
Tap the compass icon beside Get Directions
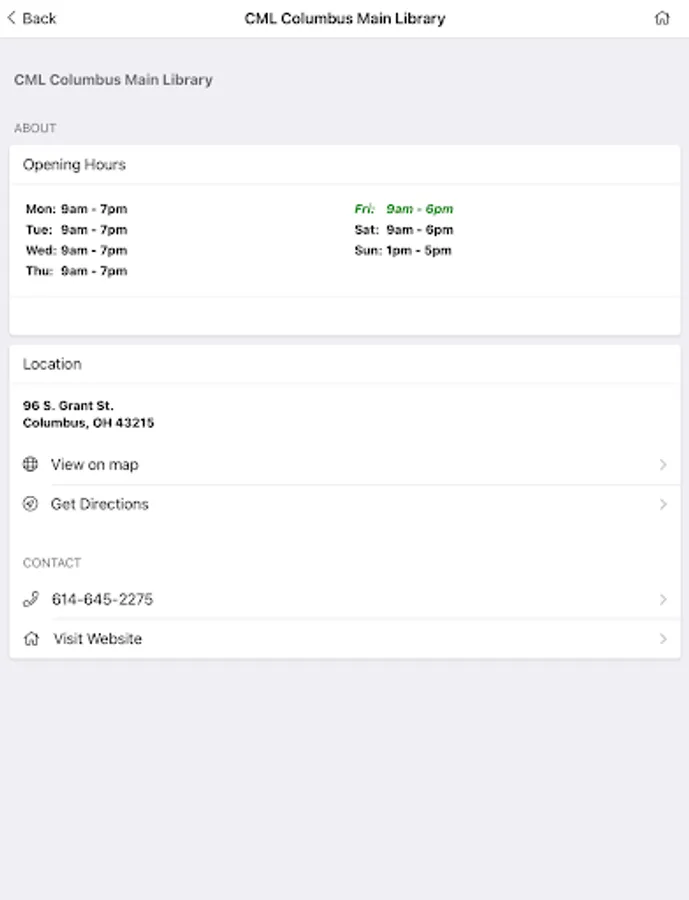pos(31,504)
